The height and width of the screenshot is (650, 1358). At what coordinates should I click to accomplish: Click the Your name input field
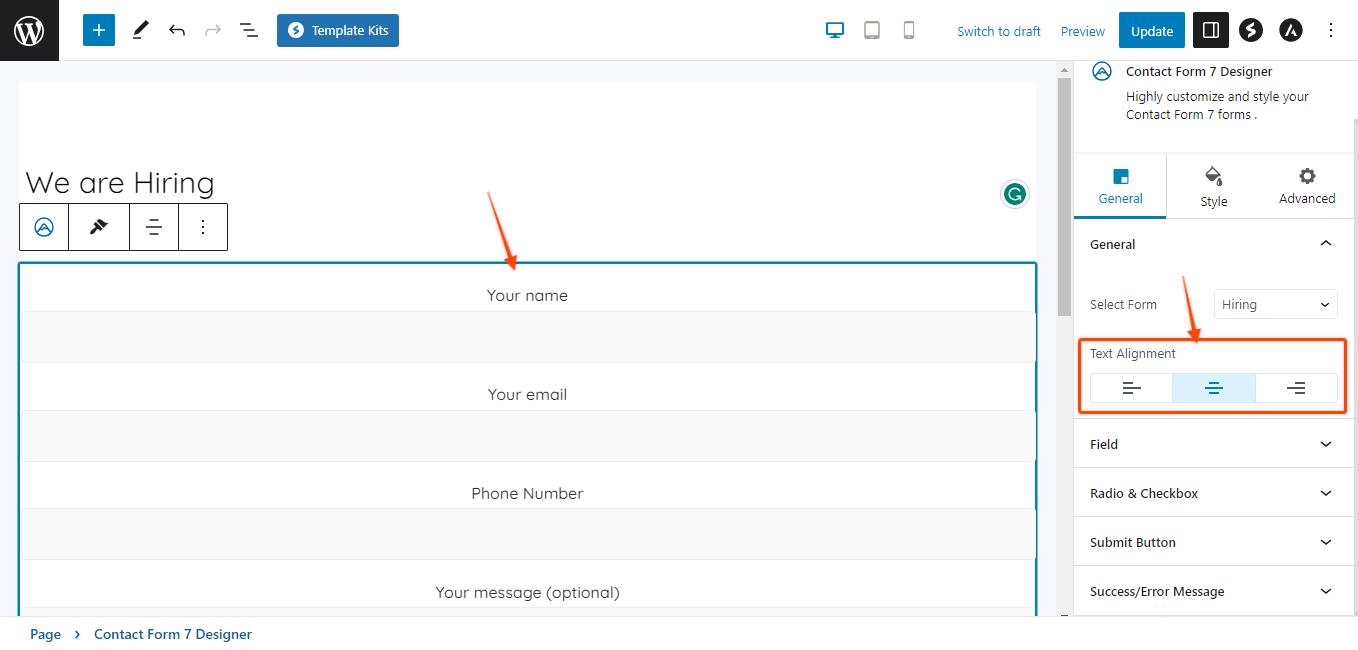527,337
